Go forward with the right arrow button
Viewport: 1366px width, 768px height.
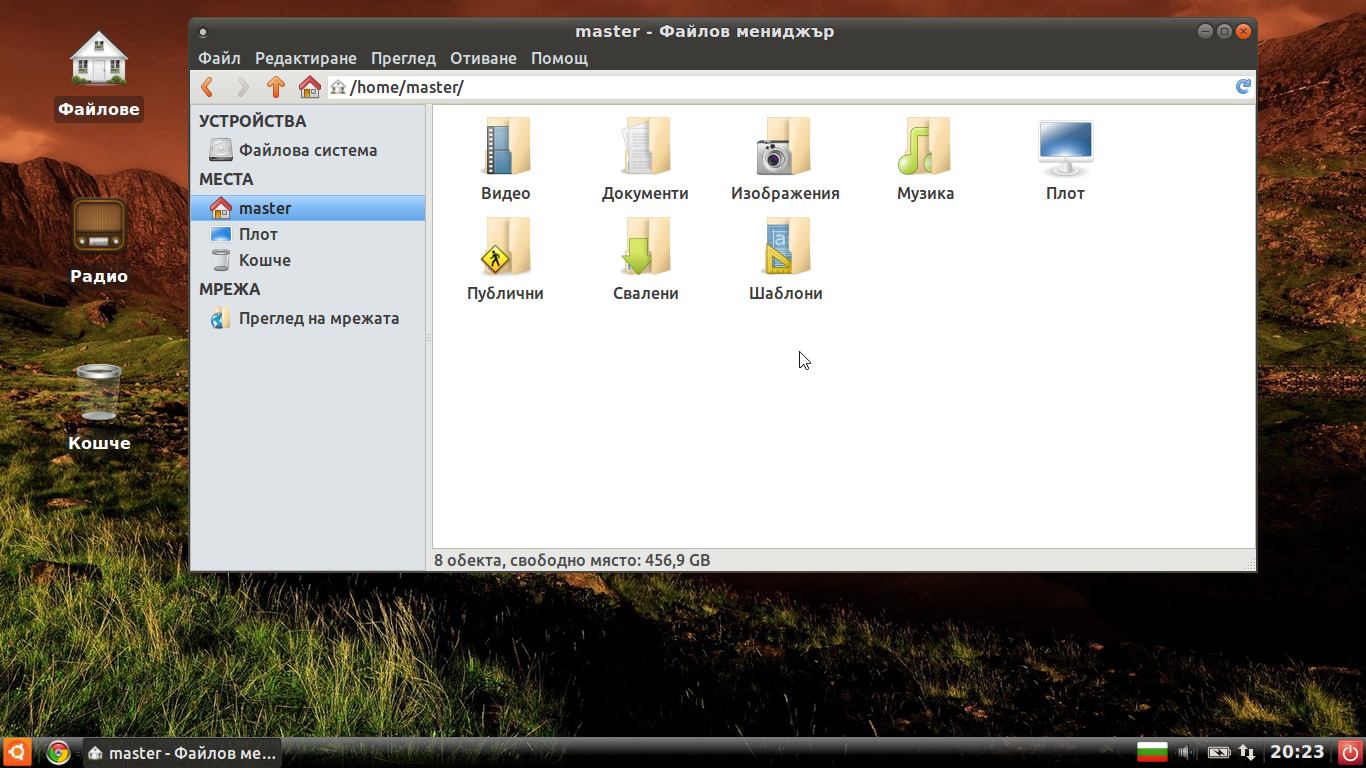point(242,87)
